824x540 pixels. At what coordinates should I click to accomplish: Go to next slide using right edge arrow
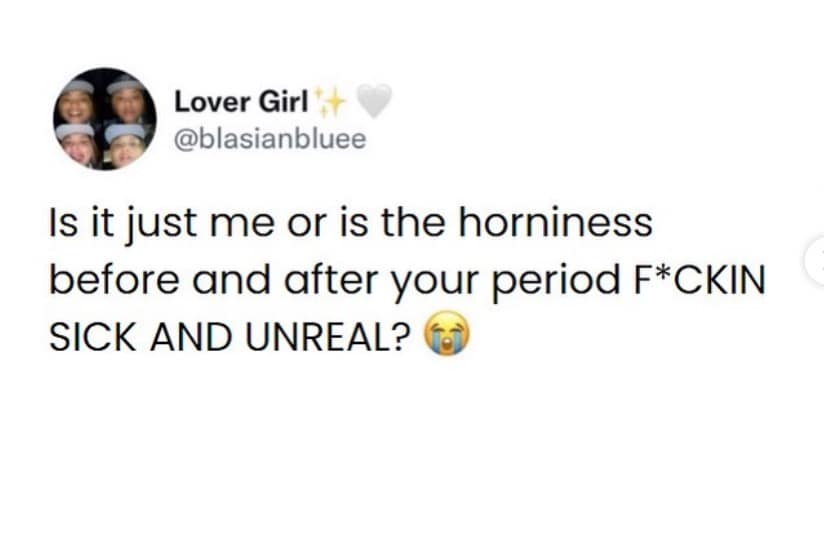[816, 261]
